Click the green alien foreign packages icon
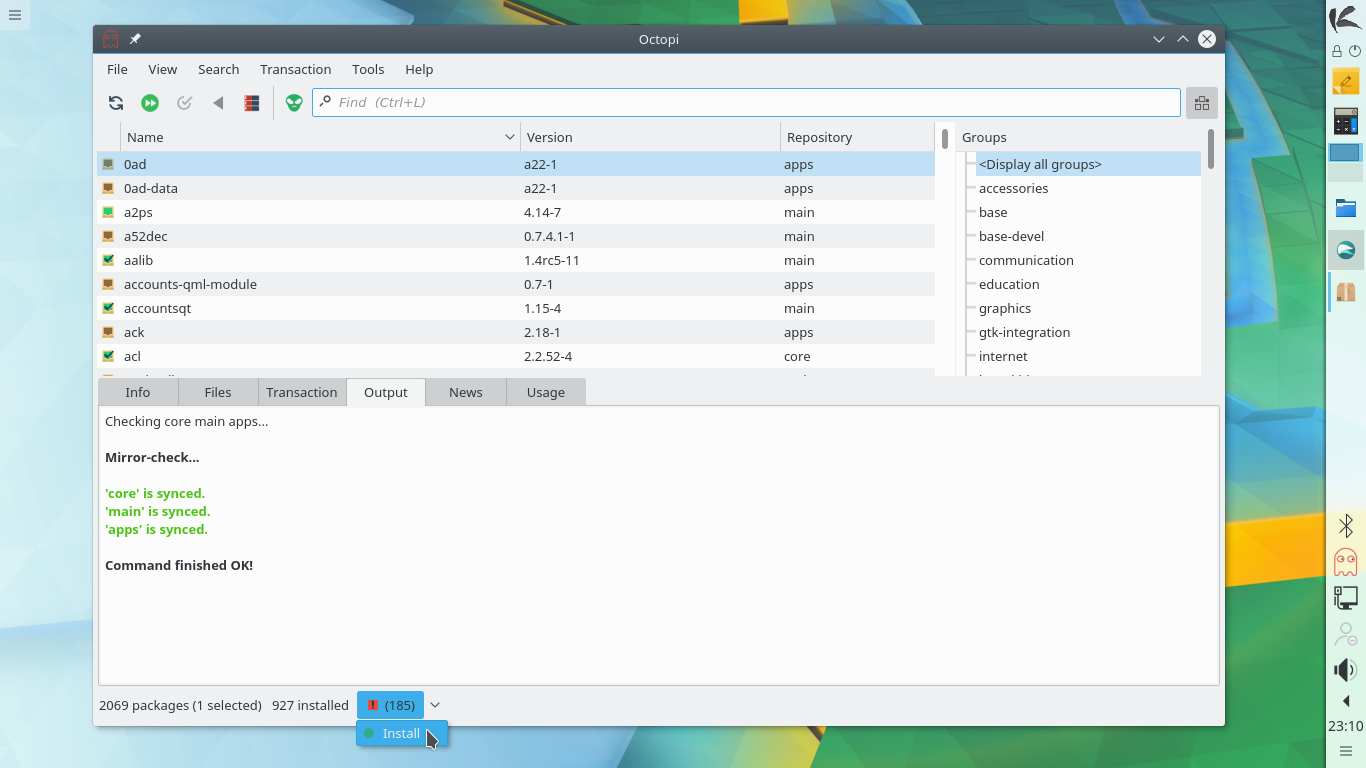The image size is (1366, 768). [294, 103]
